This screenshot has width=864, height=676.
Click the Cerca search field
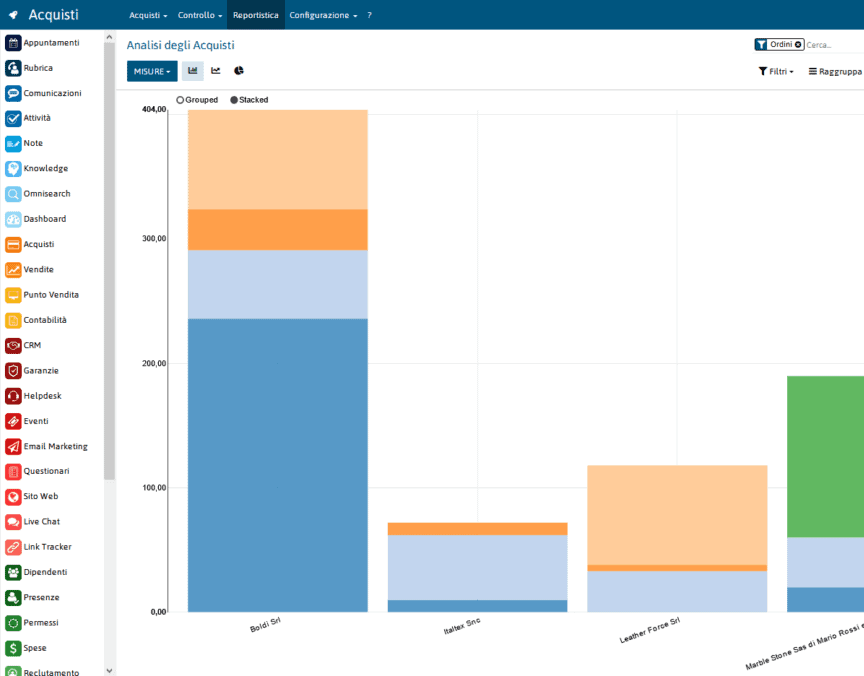pyautogui.click(x=834, y=45)
